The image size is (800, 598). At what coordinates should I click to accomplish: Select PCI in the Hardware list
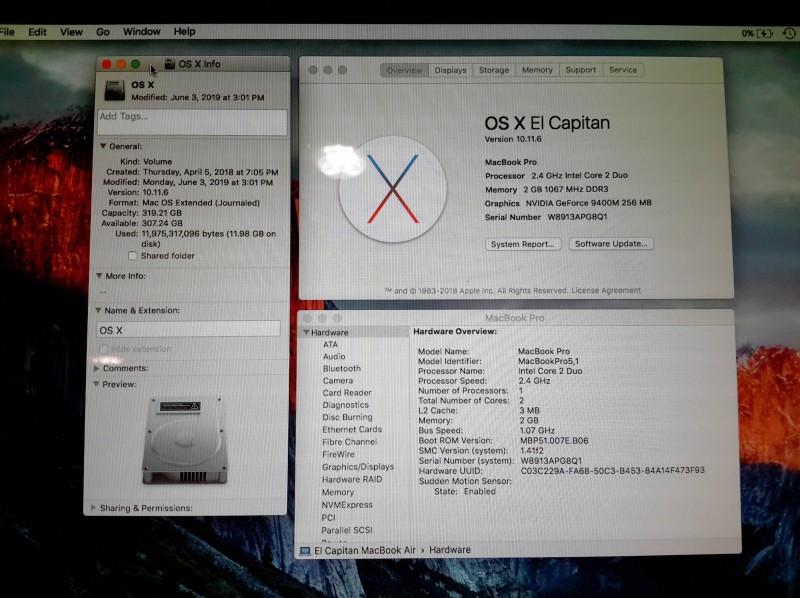(328, 517)
